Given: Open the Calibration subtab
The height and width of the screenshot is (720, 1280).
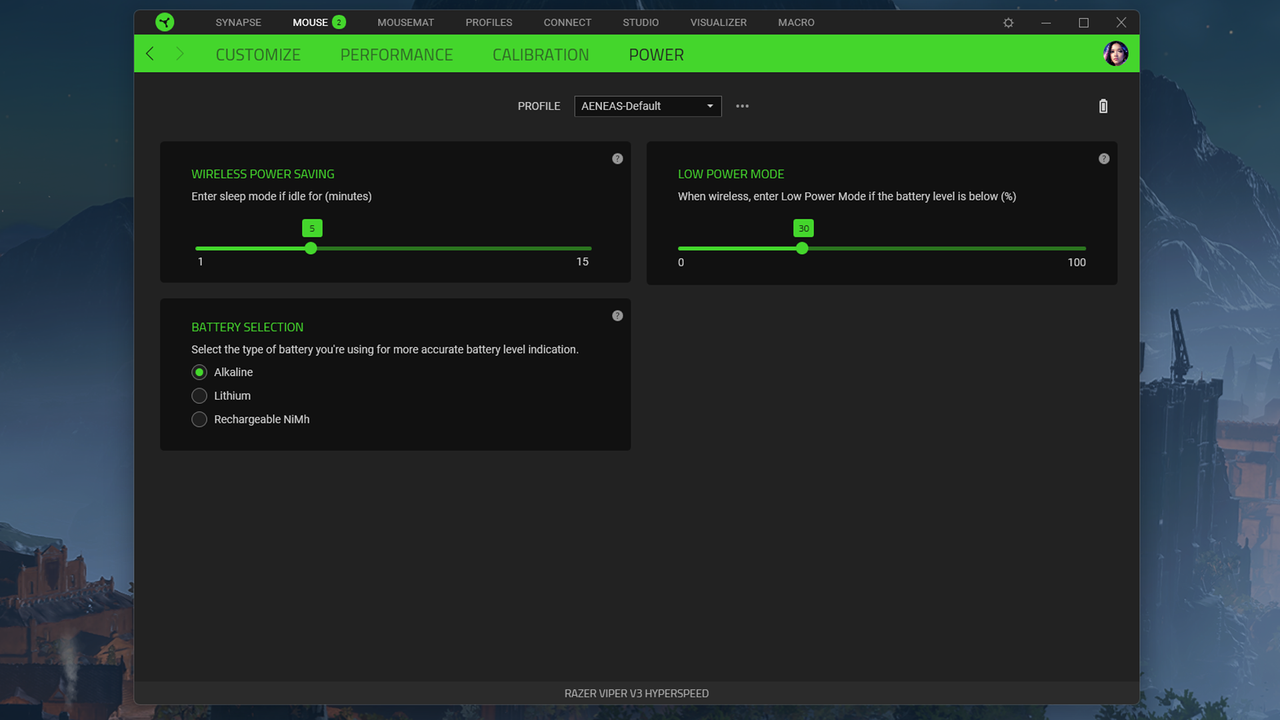Looking at the screenshot, I should coord(540,55).
